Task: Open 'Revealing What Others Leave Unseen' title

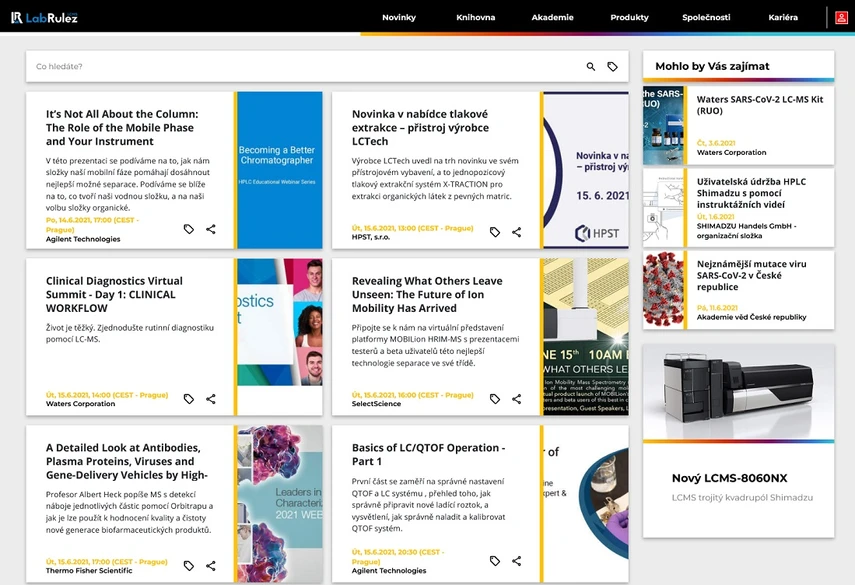Action: click(x=427, y=294)
